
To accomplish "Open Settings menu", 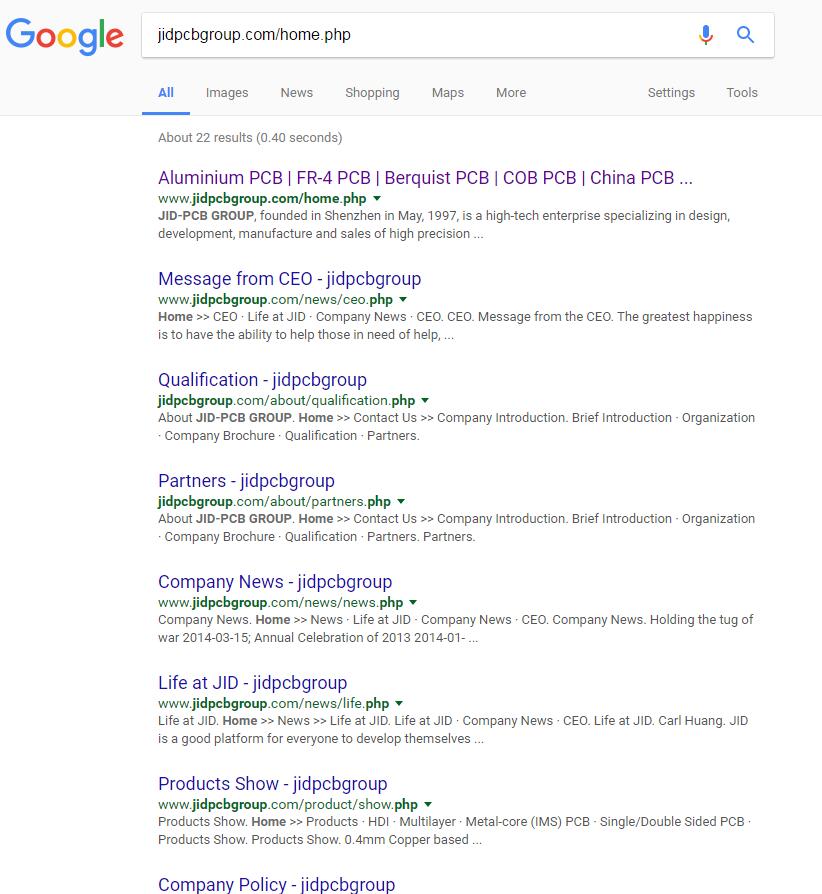I will (x=671, y=92).
